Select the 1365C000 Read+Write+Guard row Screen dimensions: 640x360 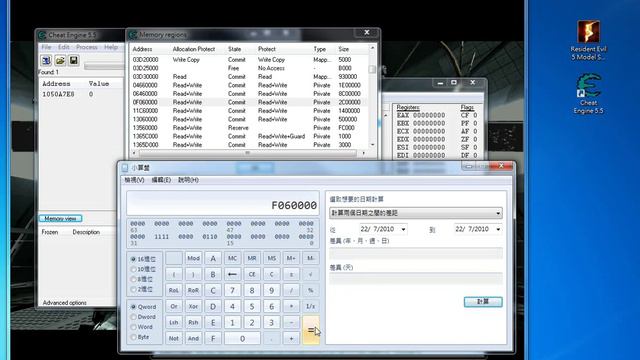point(249,136)
